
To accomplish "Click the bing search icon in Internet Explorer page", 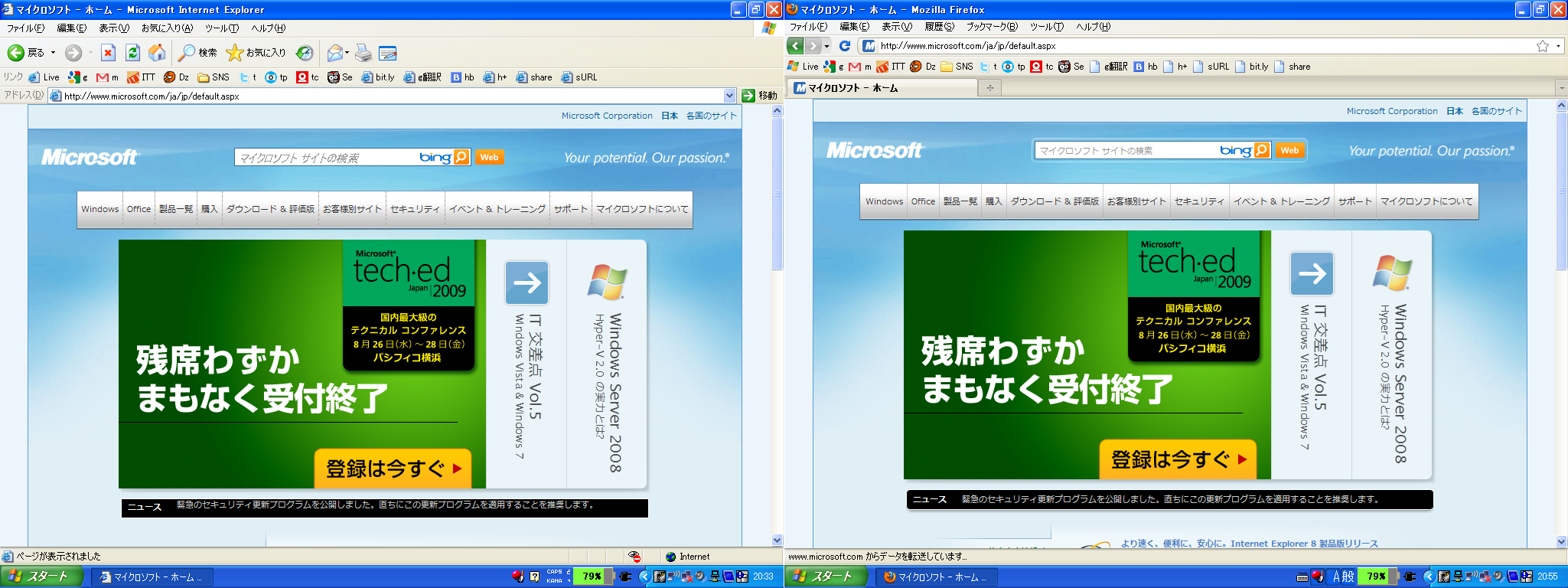I will tap(461, 157).
